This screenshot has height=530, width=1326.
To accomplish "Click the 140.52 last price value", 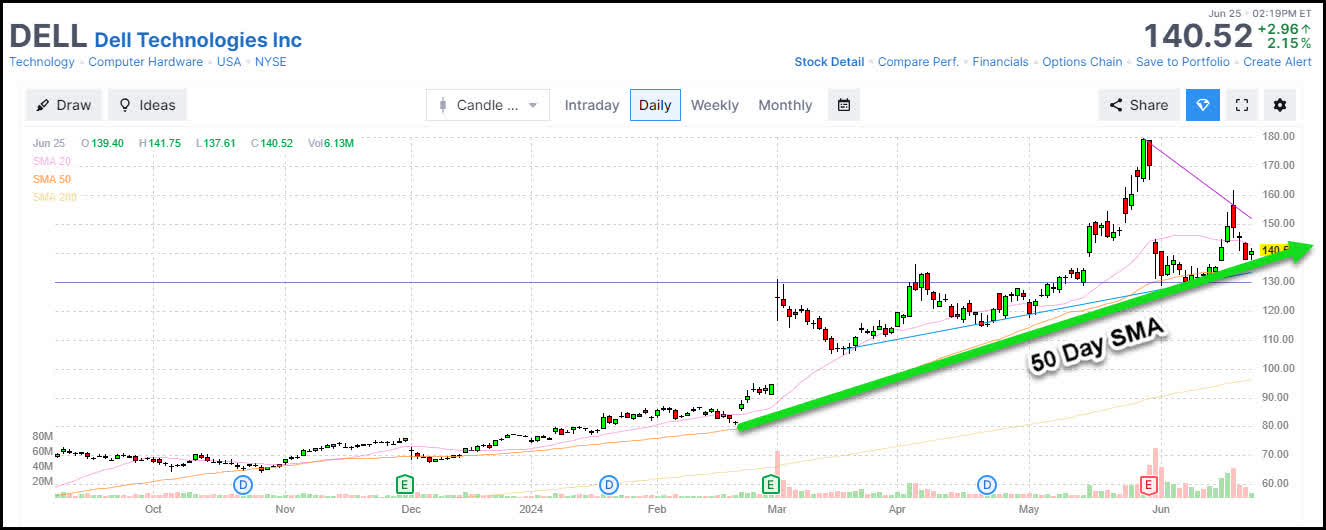I will (x=1198, y=36).
